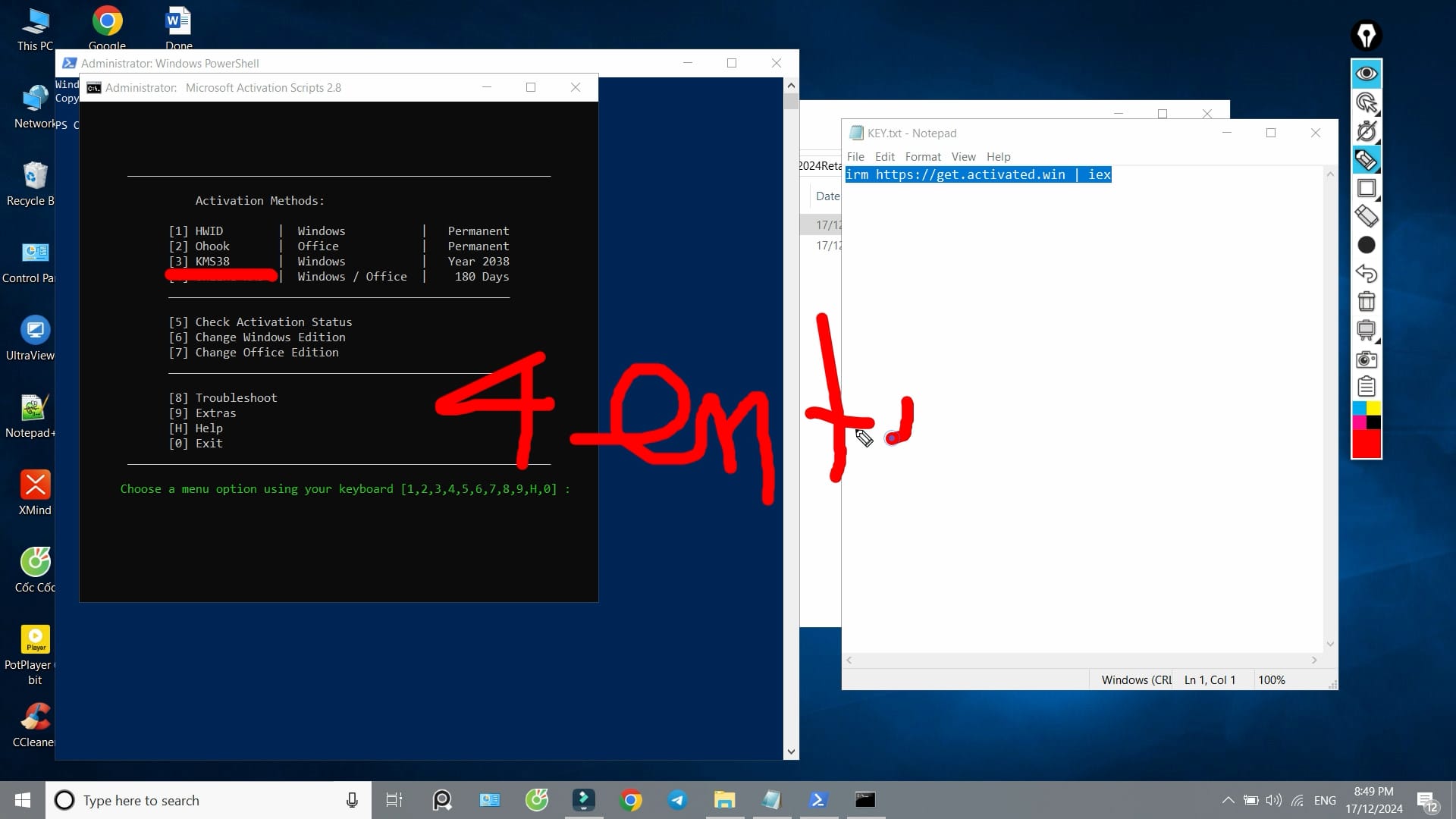Click the PowerShell window scrollbar down arrow
This screenshot has width=1456, height=819.
(791, 752)
